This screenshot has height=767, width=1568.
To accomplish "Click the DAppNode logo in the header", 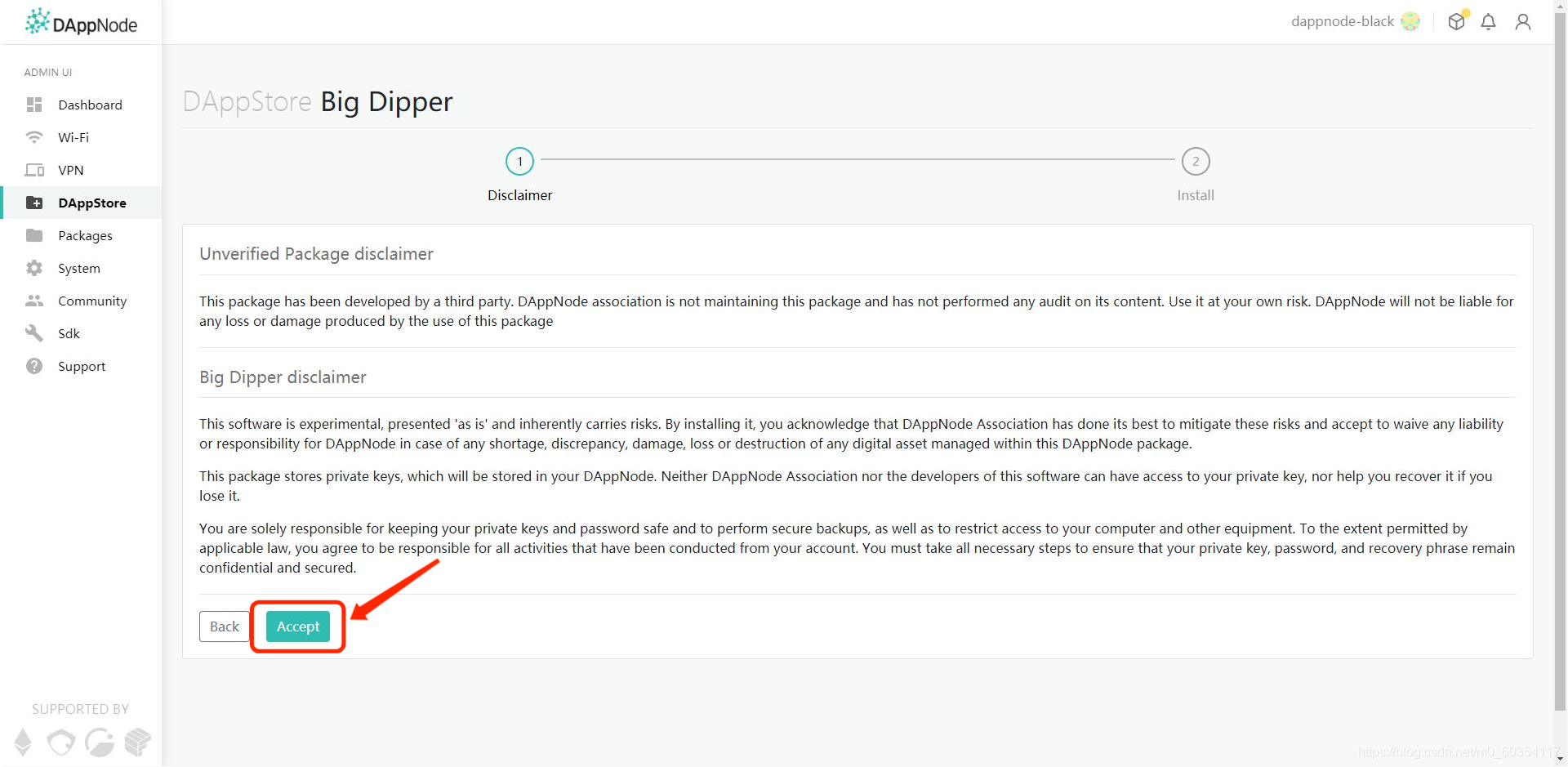I will pyautogui.click(x=81, y=23).
